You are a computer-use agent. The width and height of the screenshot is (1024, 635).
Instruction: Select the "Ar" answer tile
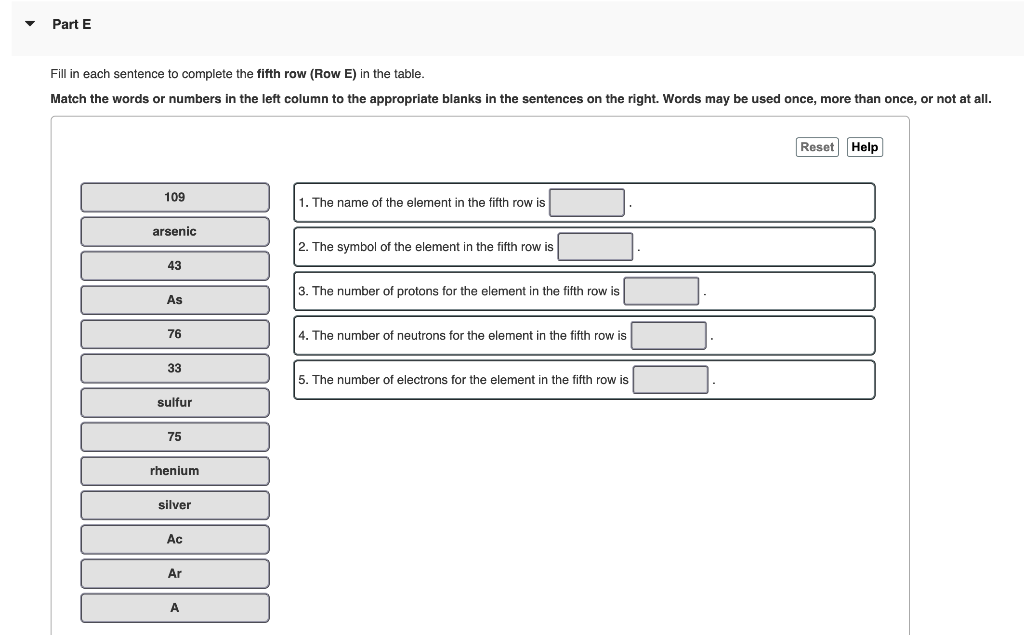[174, 573]
